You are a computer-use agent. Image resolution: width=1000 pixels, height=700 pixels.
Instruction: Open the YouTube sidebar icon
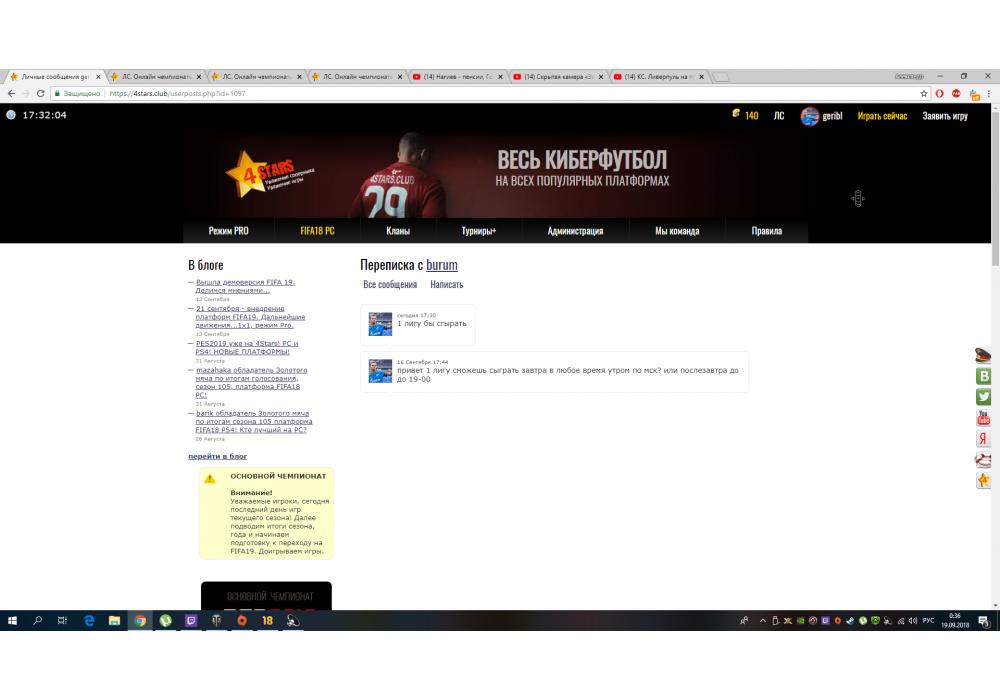click(x=983, y=418)
